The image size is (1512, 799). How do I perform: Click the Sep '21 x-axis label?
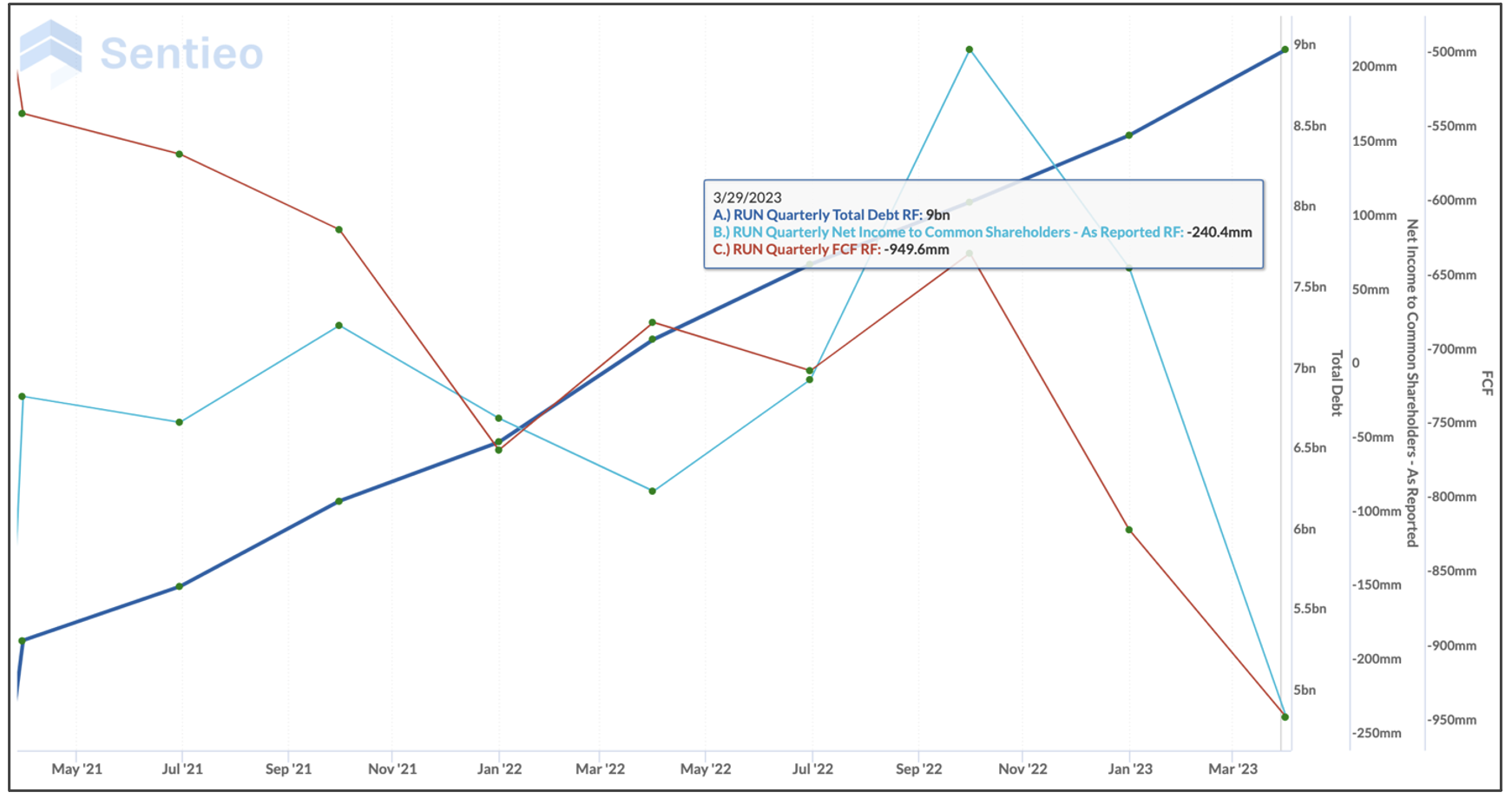click(288, 769)
